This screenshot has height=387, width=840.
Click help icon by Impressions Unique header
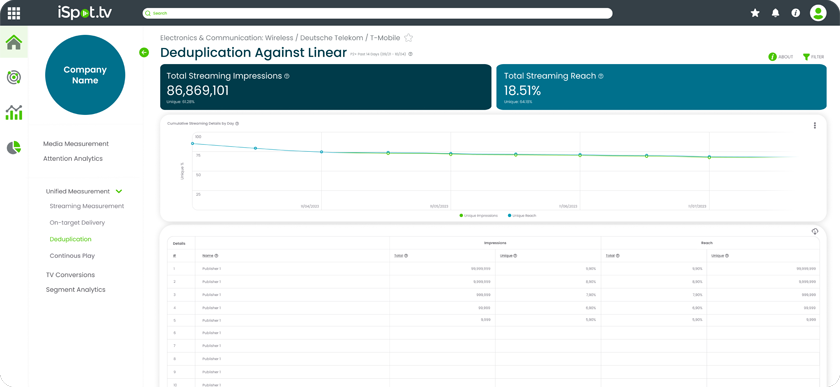click(515, 256)
